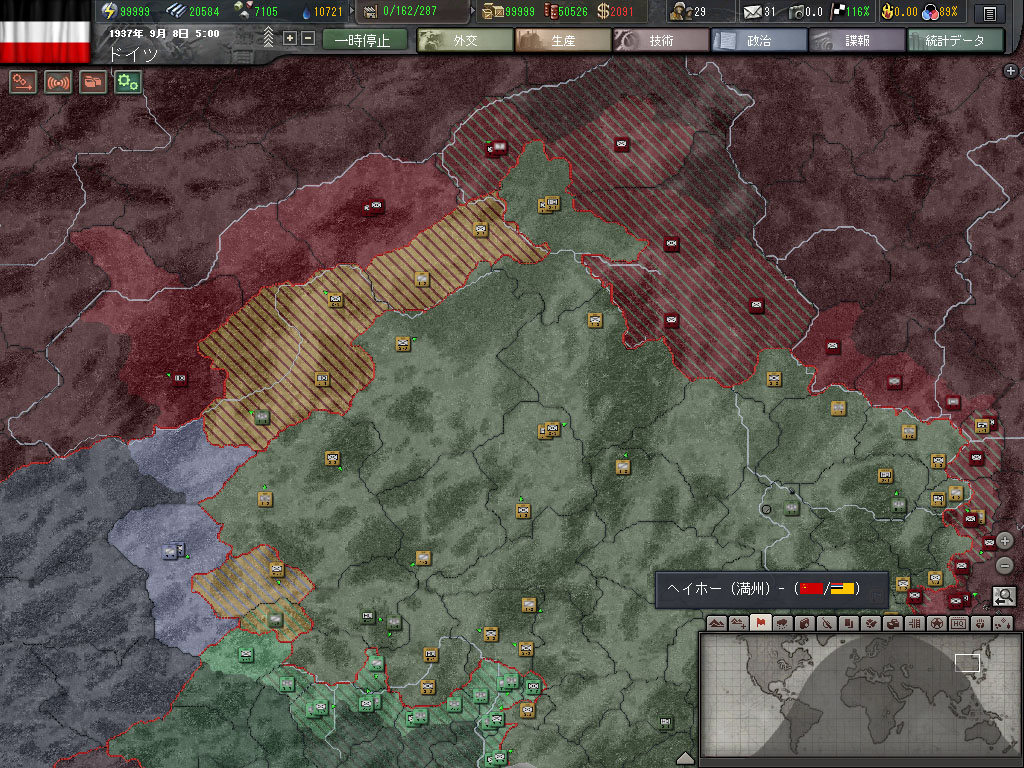Click the metal bars resource icon
This screenshot has width=1024, height=768.
[x=175, y=11]
